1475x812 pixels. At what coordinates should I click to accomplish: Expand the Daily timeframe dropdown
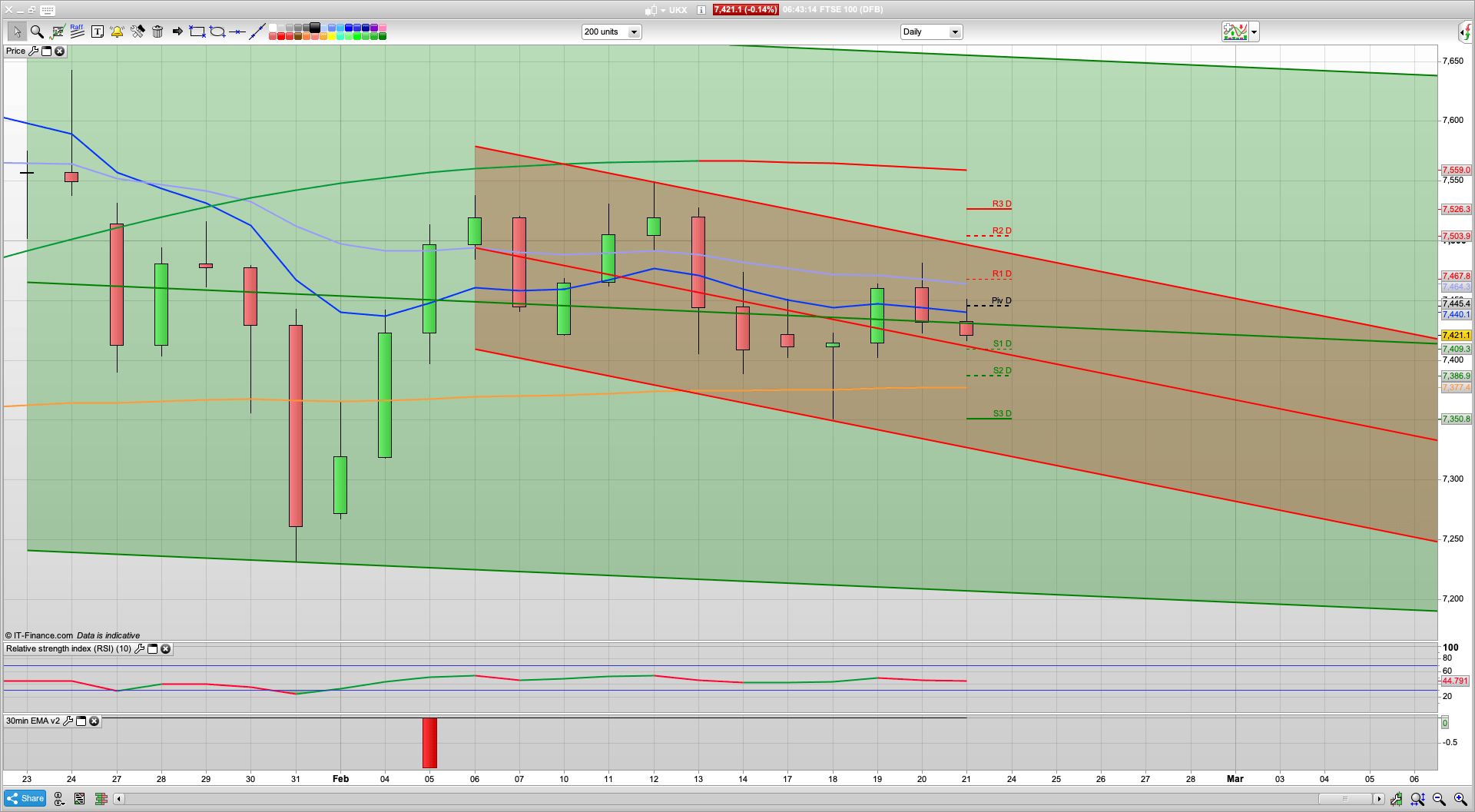pos(954,31)
